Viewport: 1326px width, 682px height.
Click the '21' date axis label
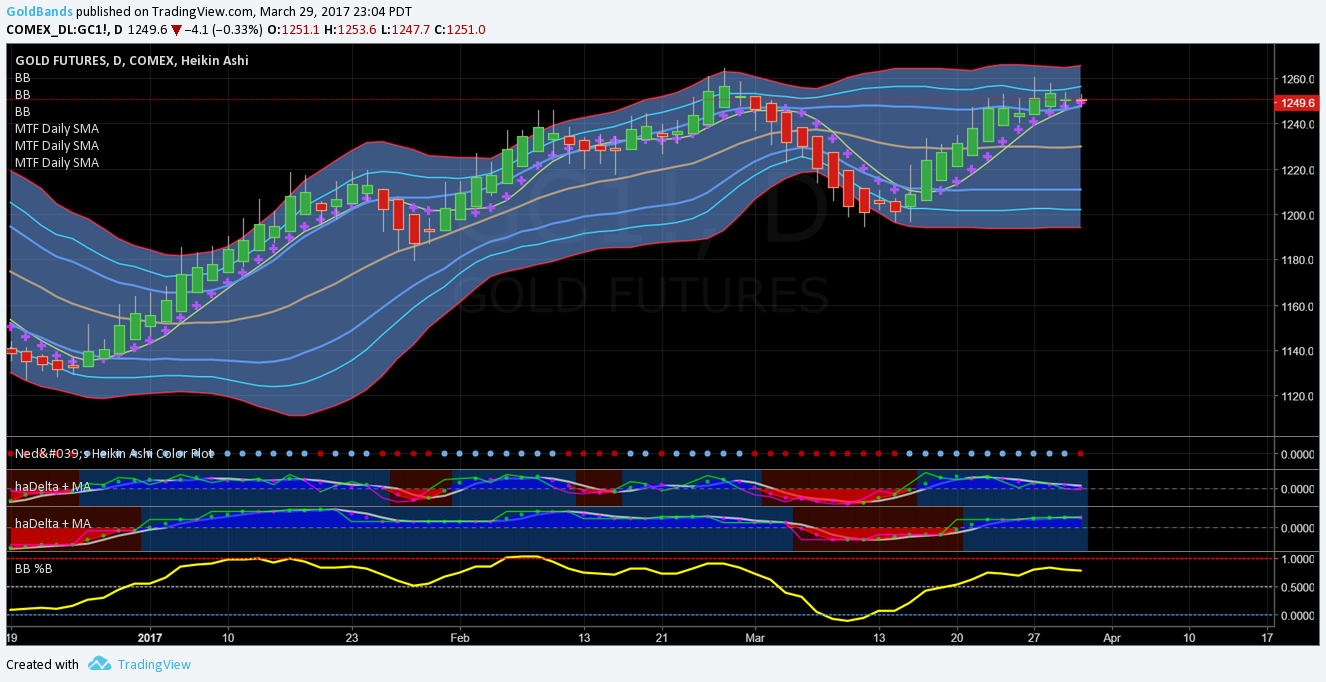coord(661,636)
